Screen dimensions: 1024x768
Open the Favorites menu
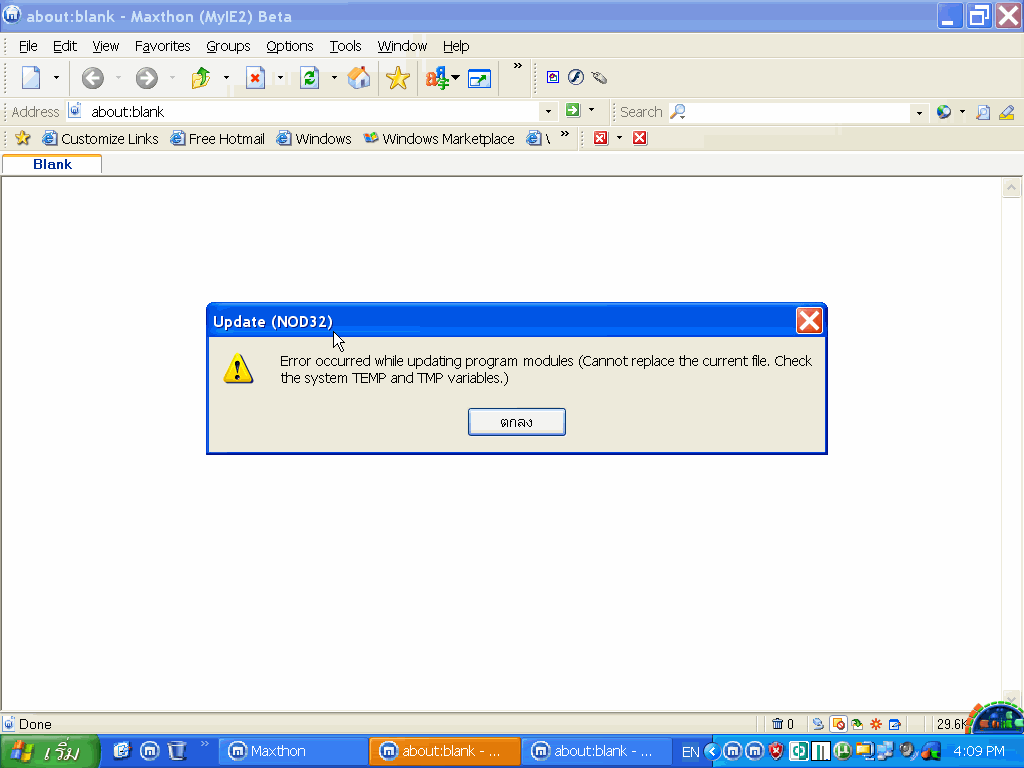(x=163, y=46)
